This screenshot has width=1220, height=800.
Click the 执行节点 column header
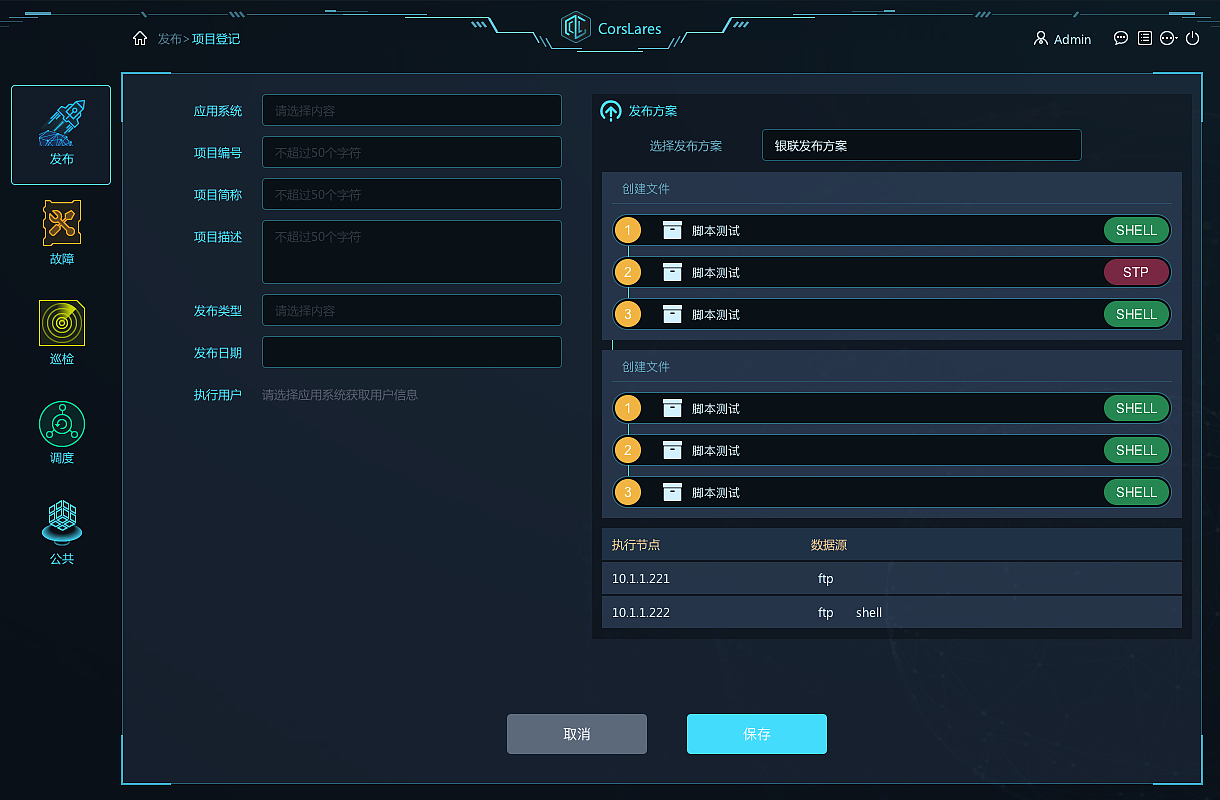[x=636, y=545]
